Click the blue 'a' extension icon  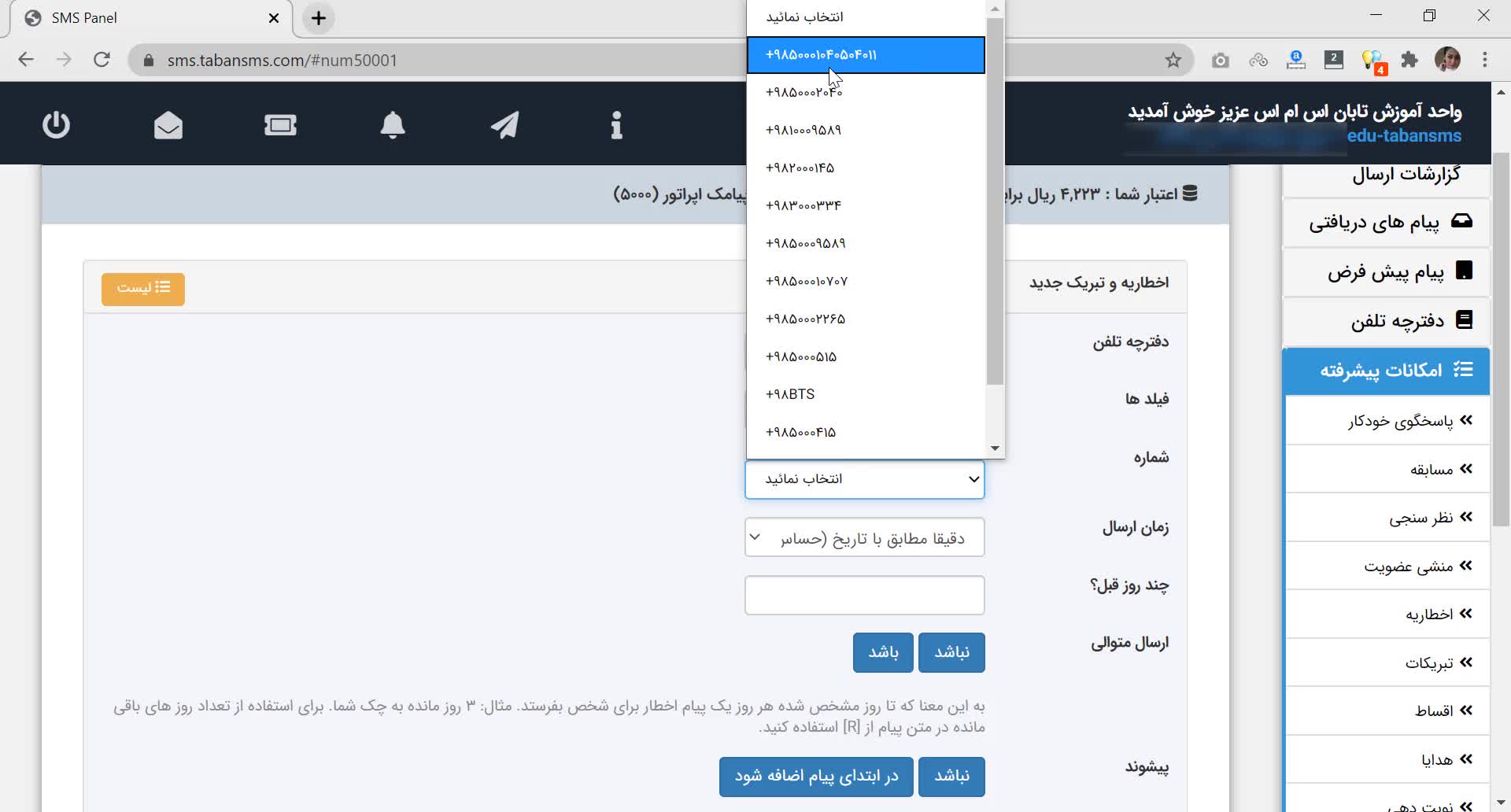click(x=1296, y=60)
